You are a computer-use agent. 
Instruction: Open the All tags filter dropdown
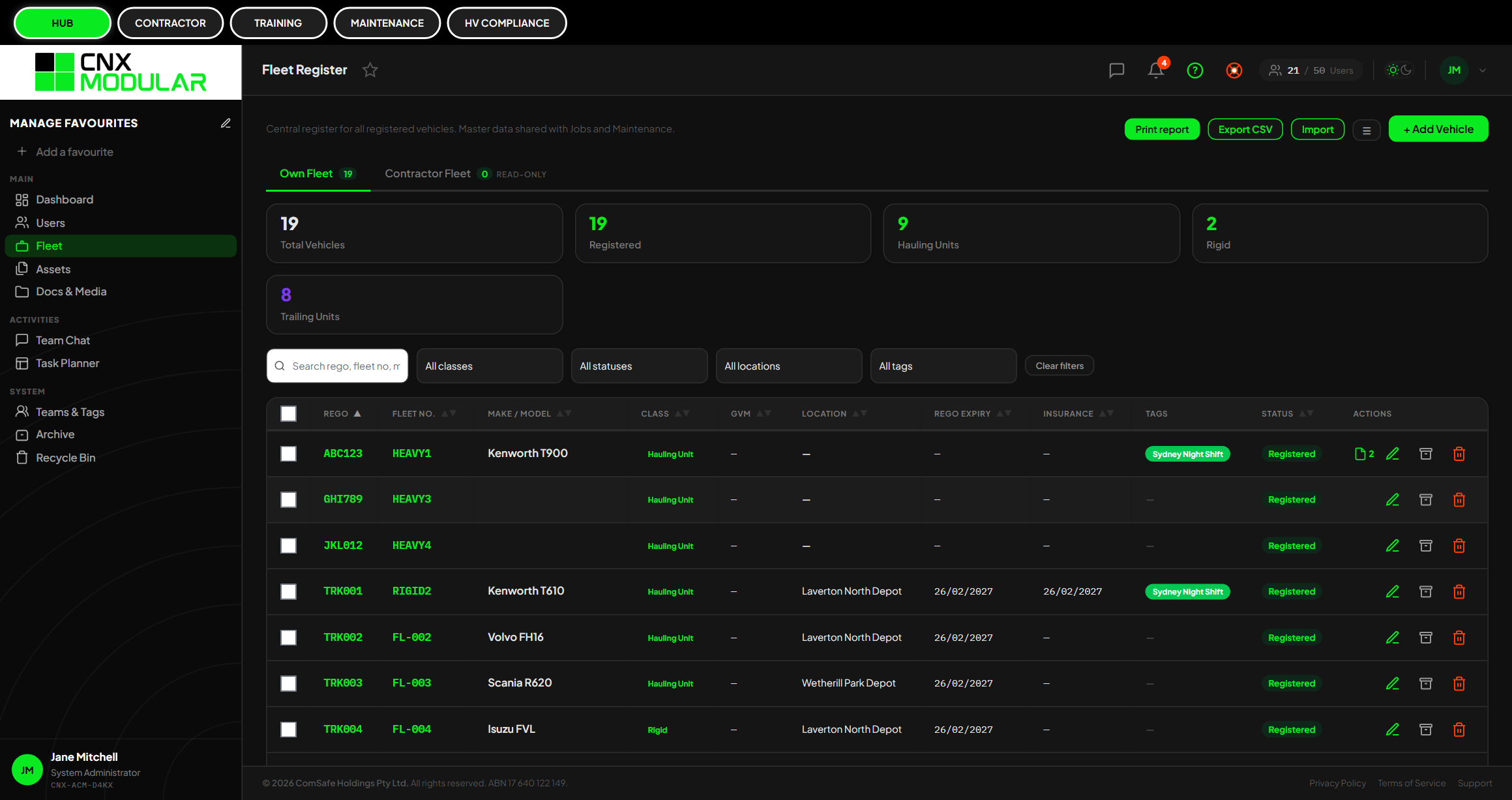[x=943, y=366]
